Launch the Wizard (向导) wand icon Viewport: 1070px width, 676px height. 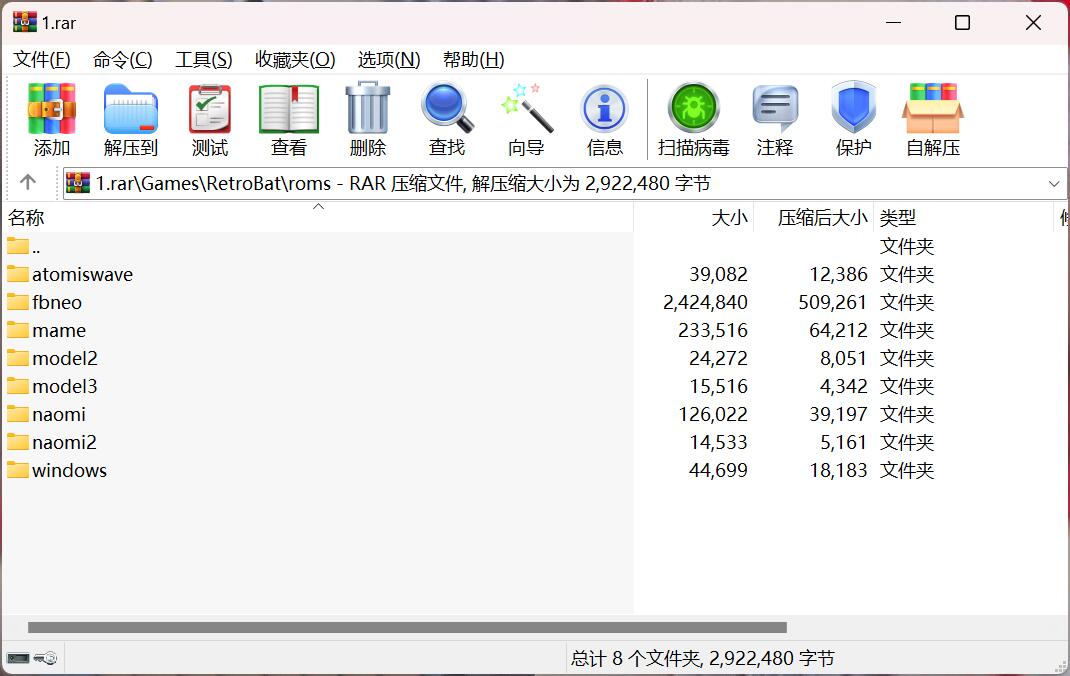click(526, 120)
